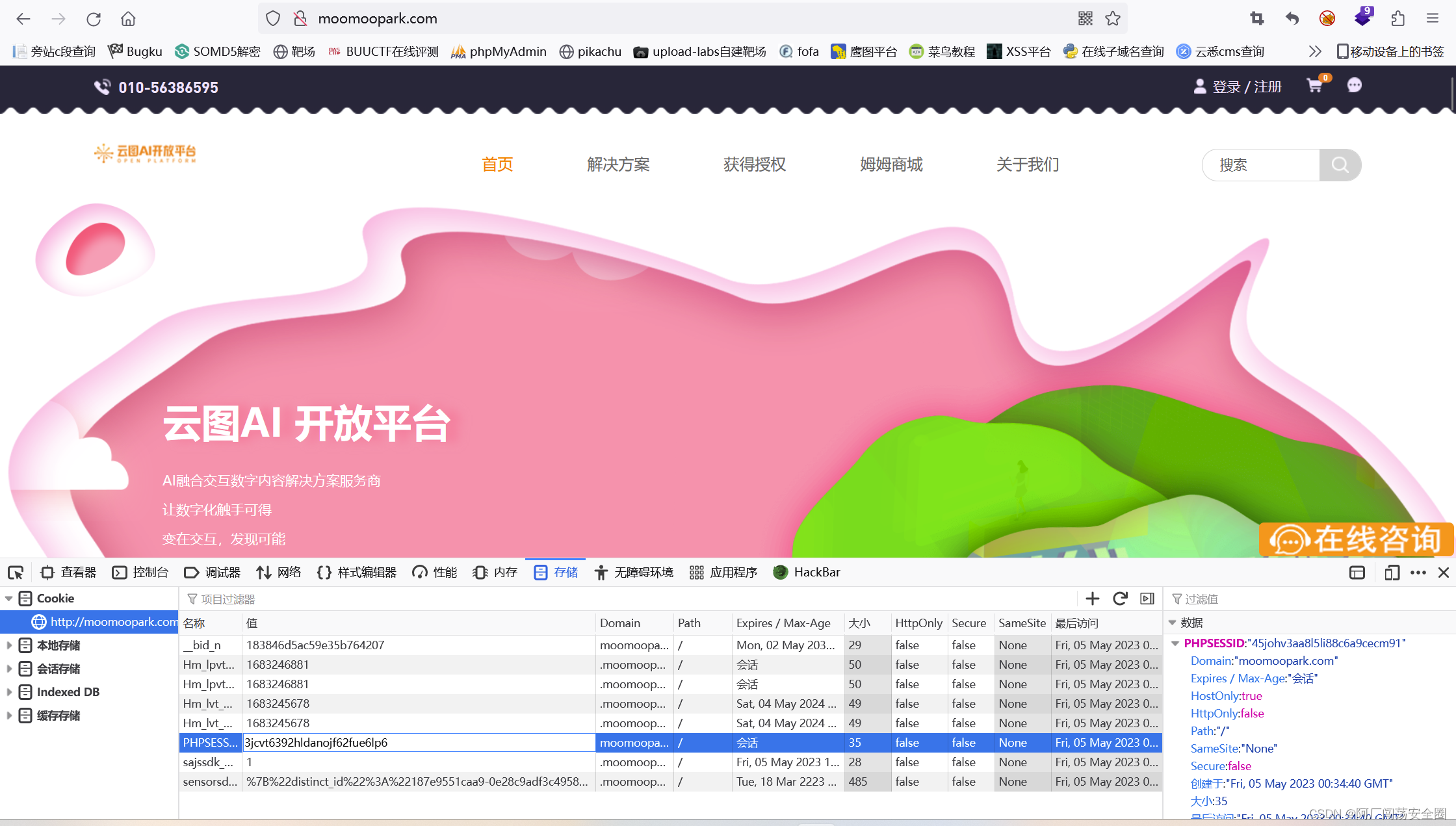The image size is (1456, 826).
Task: Open the shopping cart icon
Action: point(1315,86)
